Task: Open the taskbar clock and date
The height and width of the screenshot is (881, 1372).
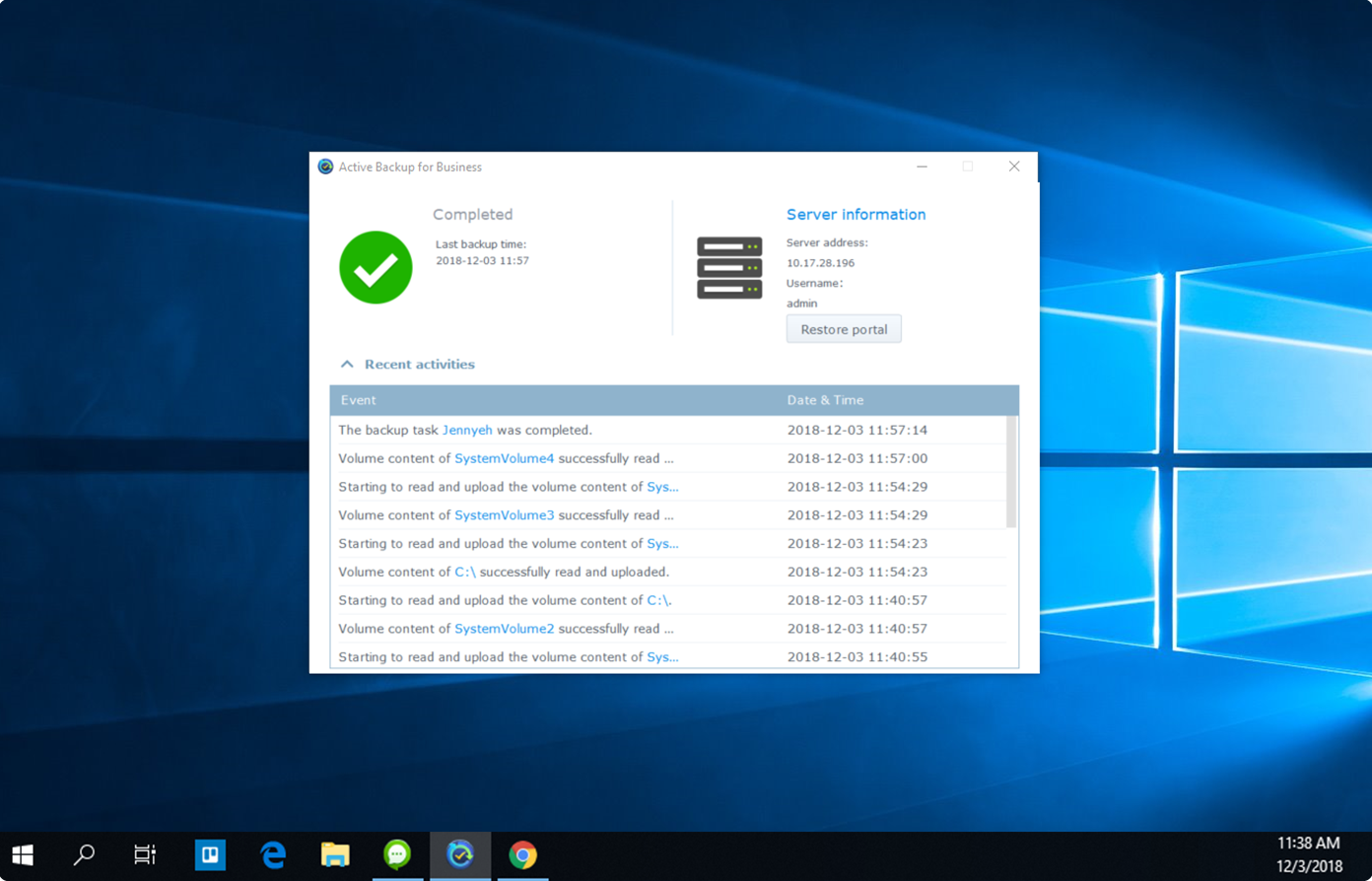Action: click(1308, 854)
